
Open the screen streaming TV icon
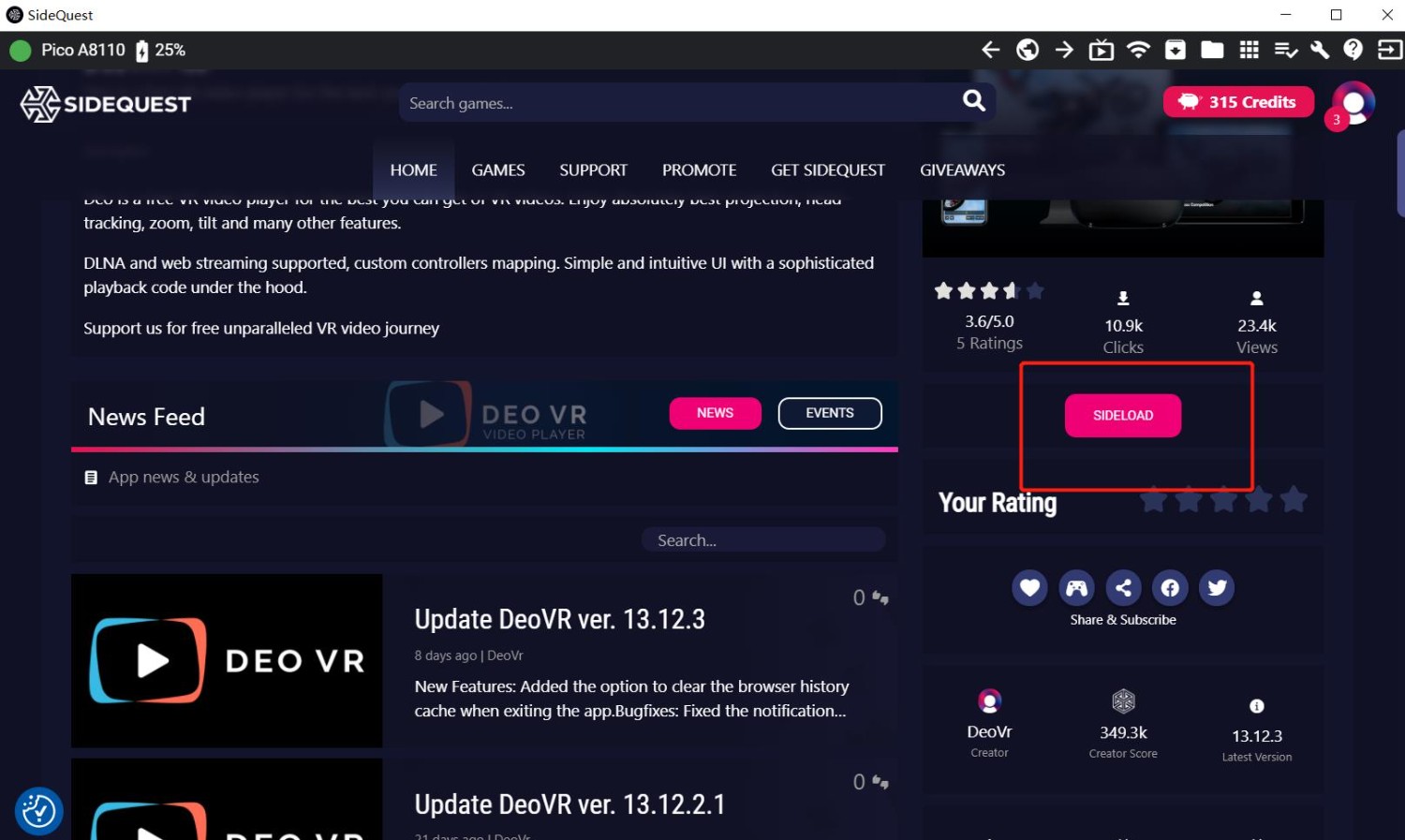1102,50
